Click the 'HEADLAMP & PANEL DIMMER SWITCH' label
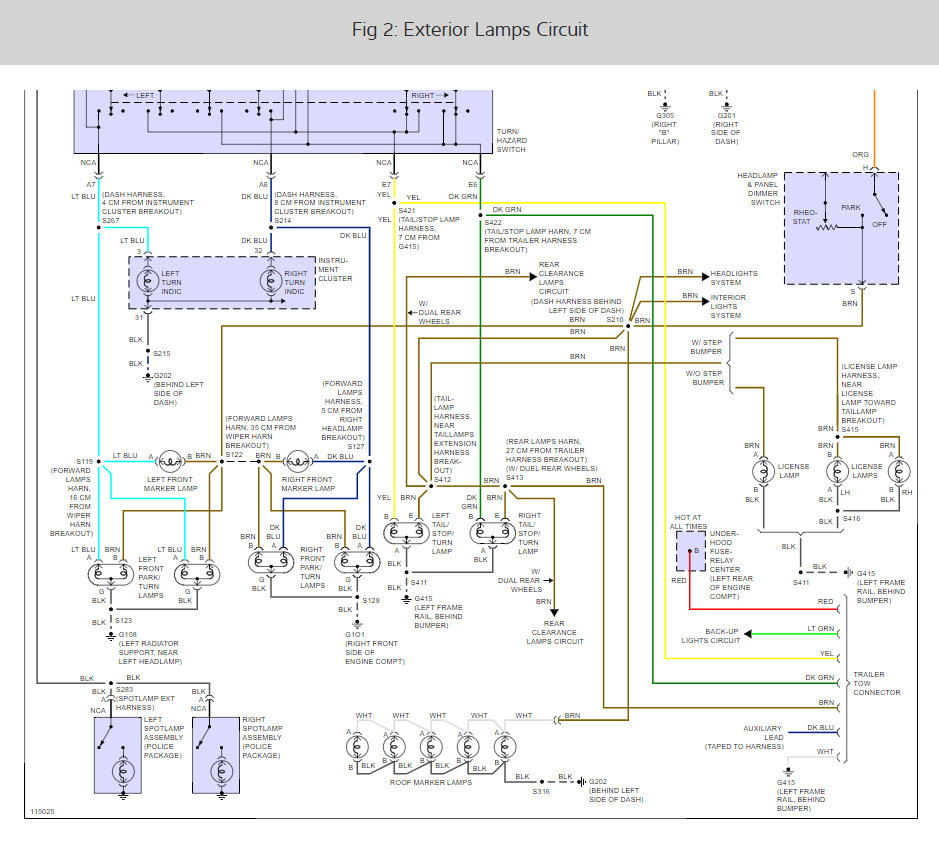The image size is (939, 843). click(x=758, y=189)
